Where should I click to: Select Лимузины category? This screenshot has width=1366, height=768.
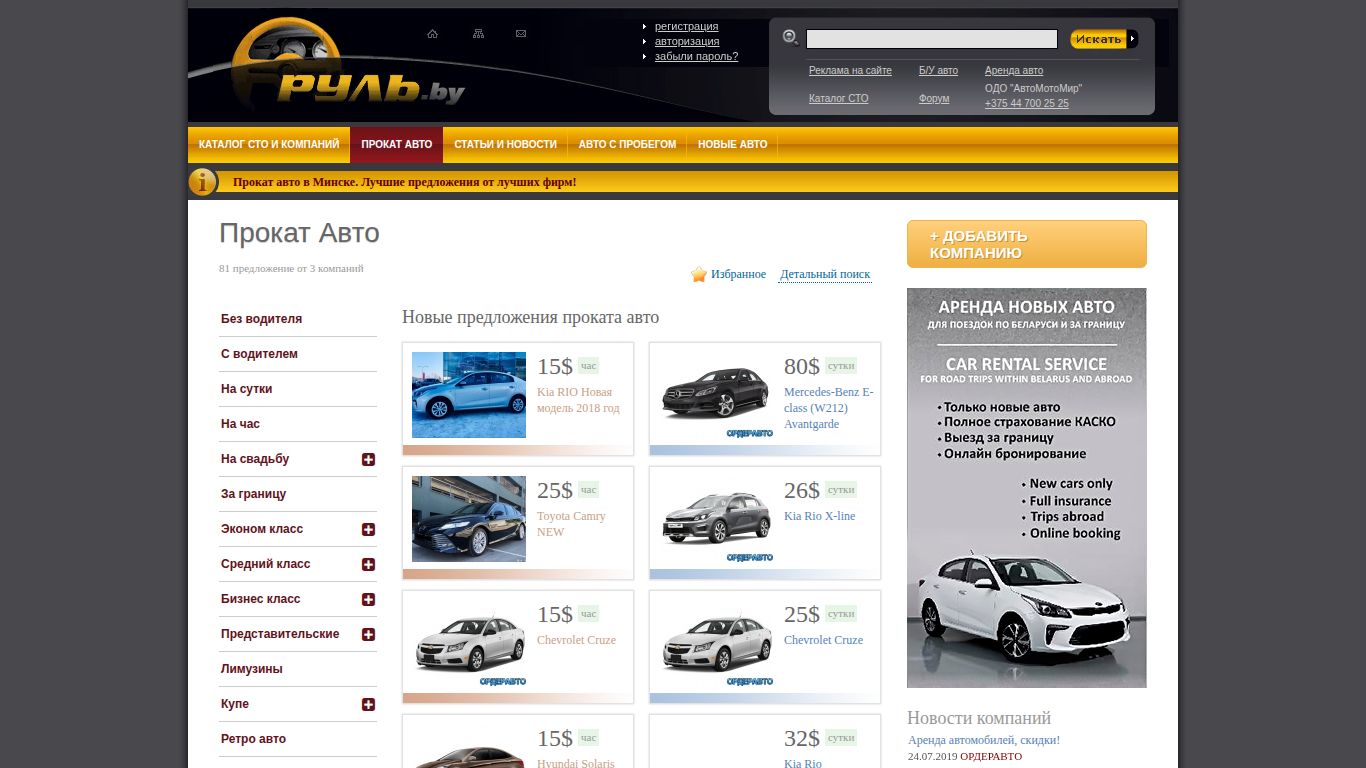(x=251, y=669)
